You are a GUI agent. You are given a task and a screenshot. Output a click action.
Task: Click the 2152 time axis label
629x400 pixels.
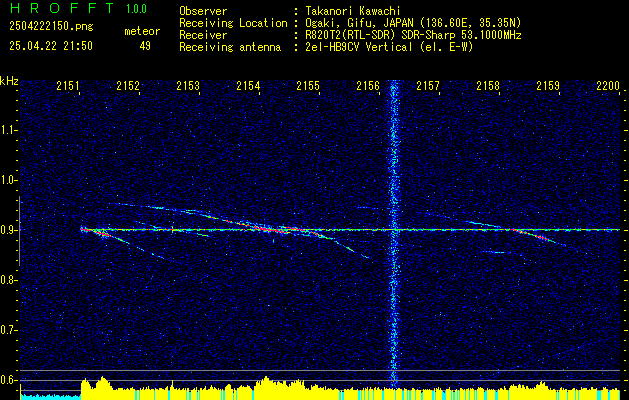[128, 86]
